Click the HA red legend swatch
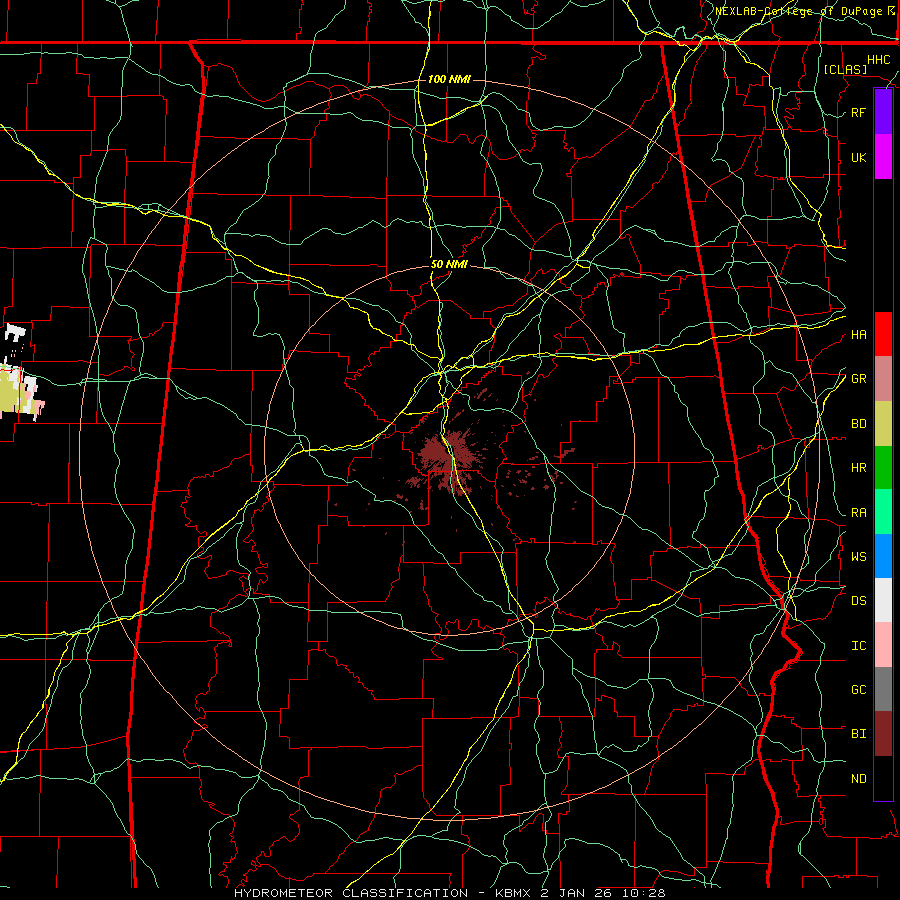This screenshot has width=900, height=900. coord(883,334)
